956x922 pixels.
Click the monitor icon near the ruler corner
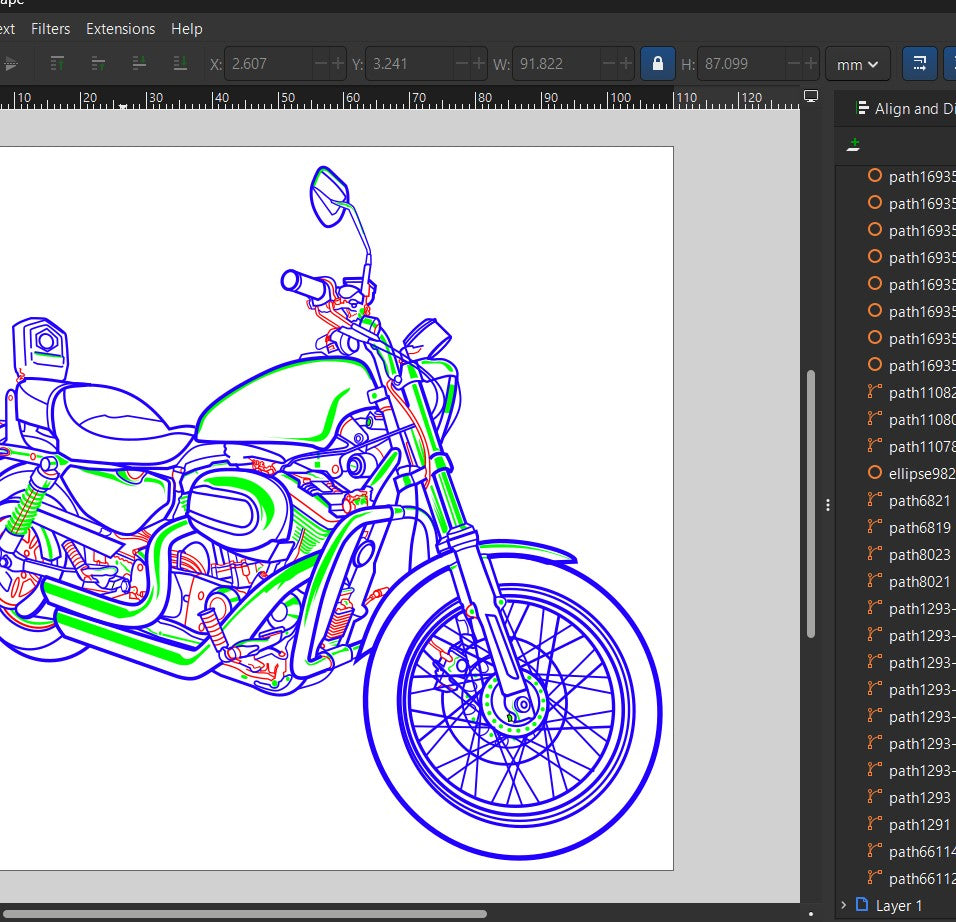coord(811,96)
